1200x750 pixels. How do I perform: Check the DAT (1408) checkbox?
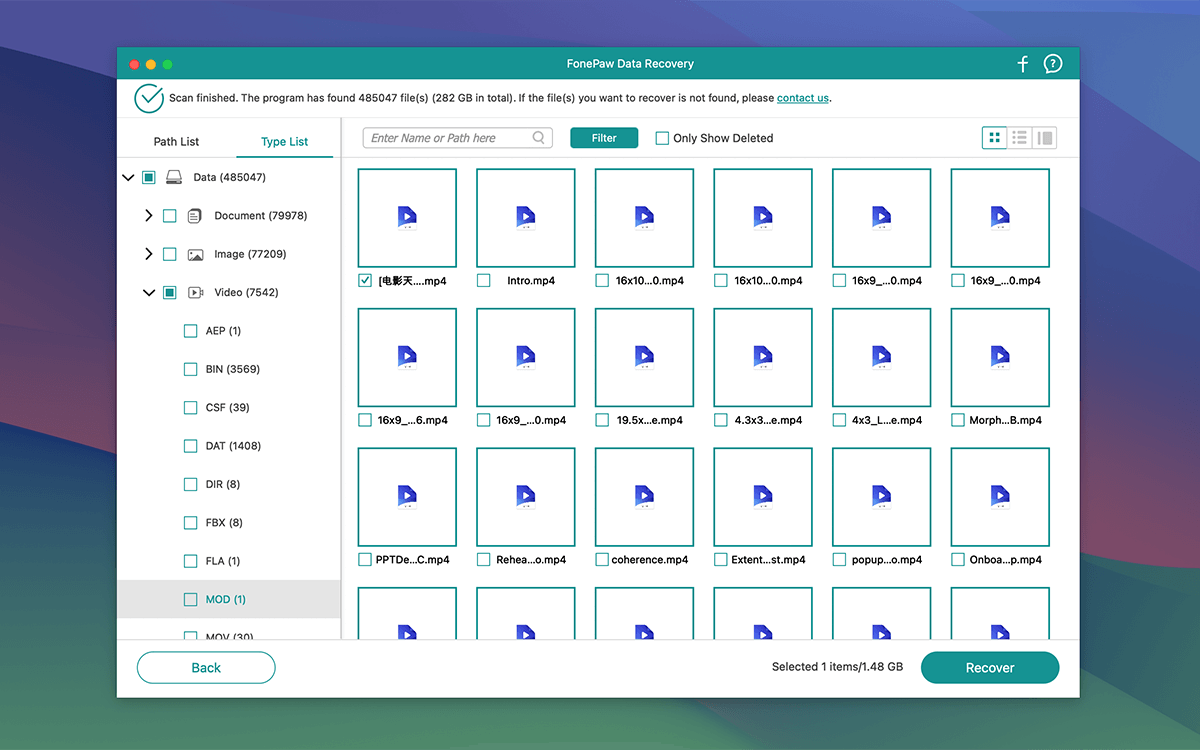click(x=191, y=446)
